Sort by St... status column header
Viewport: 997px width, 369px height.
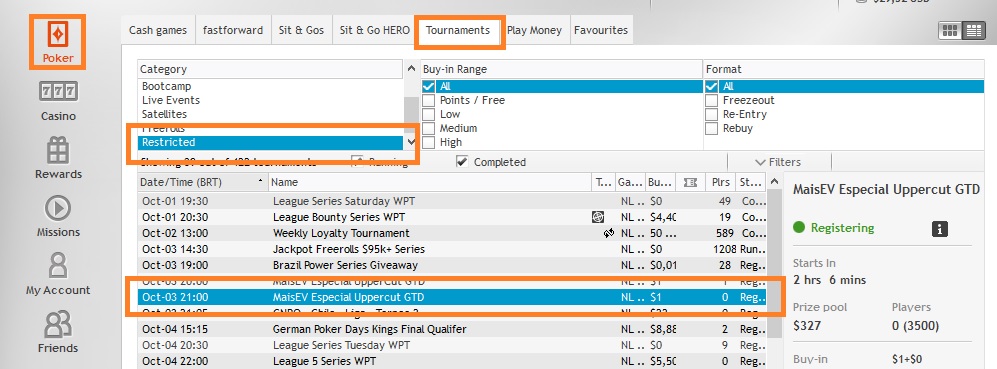(x=751, y=183)
